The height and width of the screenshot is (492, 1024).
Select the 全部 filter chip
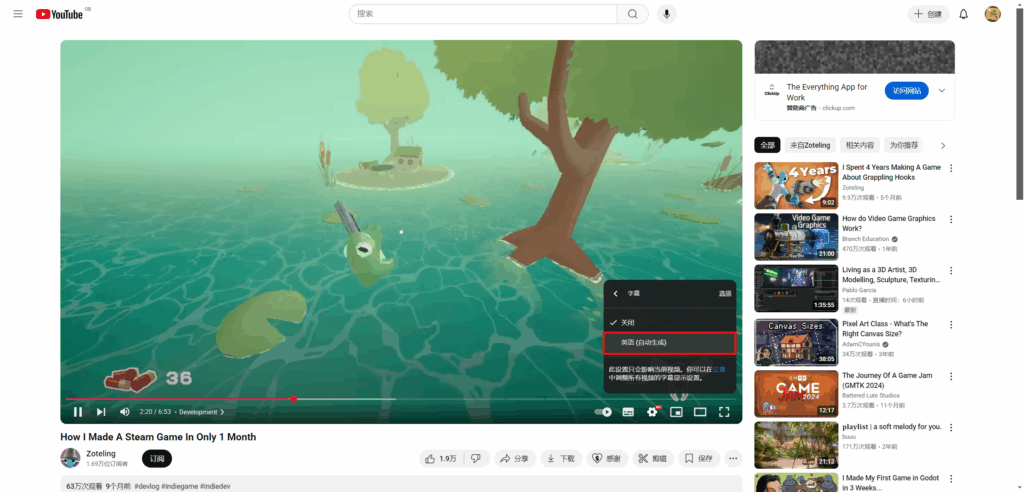767,145
